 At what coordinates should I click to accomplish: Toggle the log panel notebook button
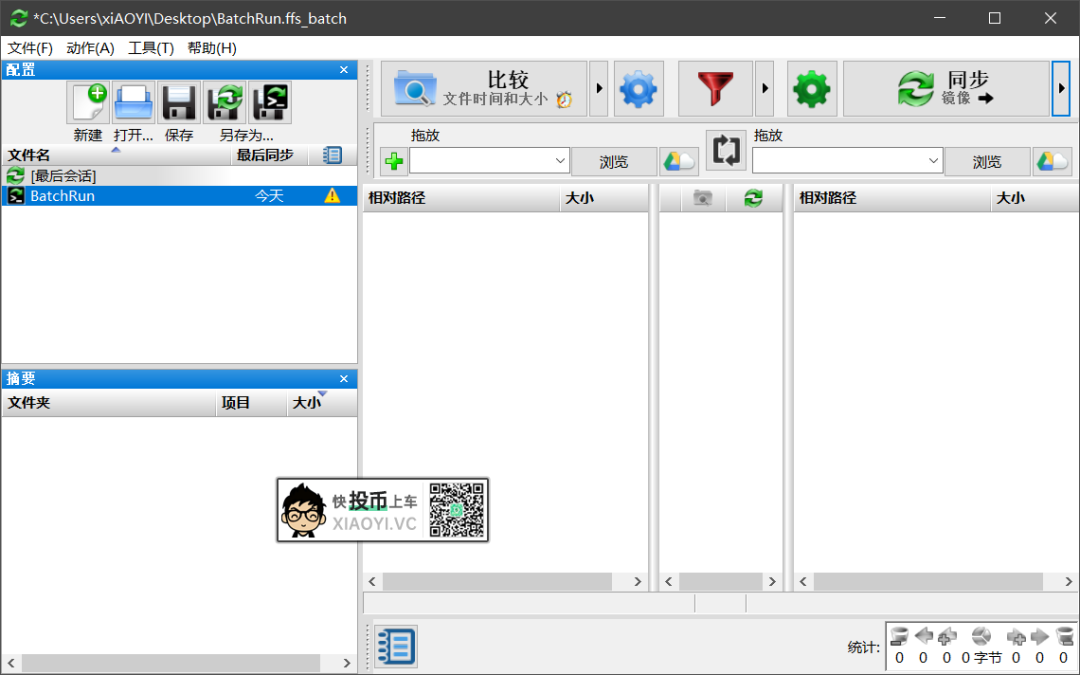395,647
